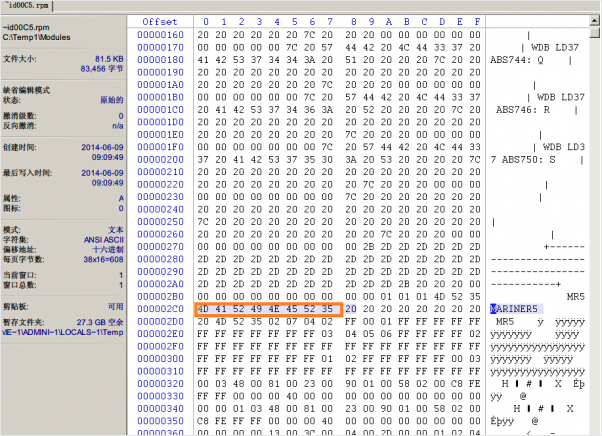Click MARINER5 text in ASCII column

click(514, 309)
